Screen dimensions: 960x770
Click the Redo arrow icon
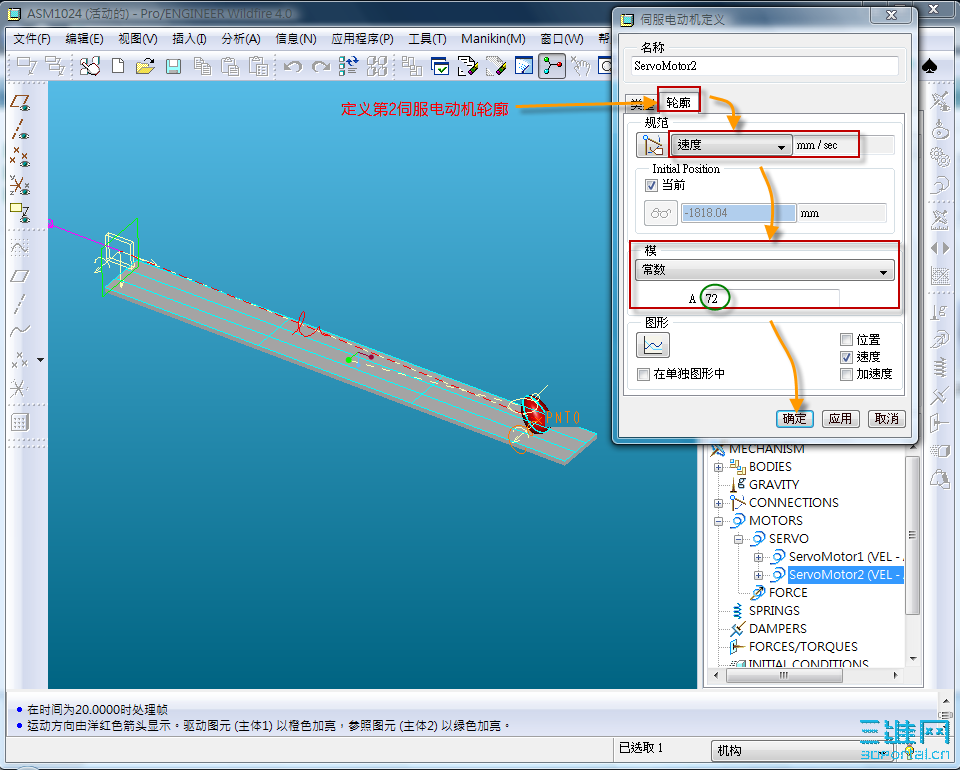tap(321, 65)
